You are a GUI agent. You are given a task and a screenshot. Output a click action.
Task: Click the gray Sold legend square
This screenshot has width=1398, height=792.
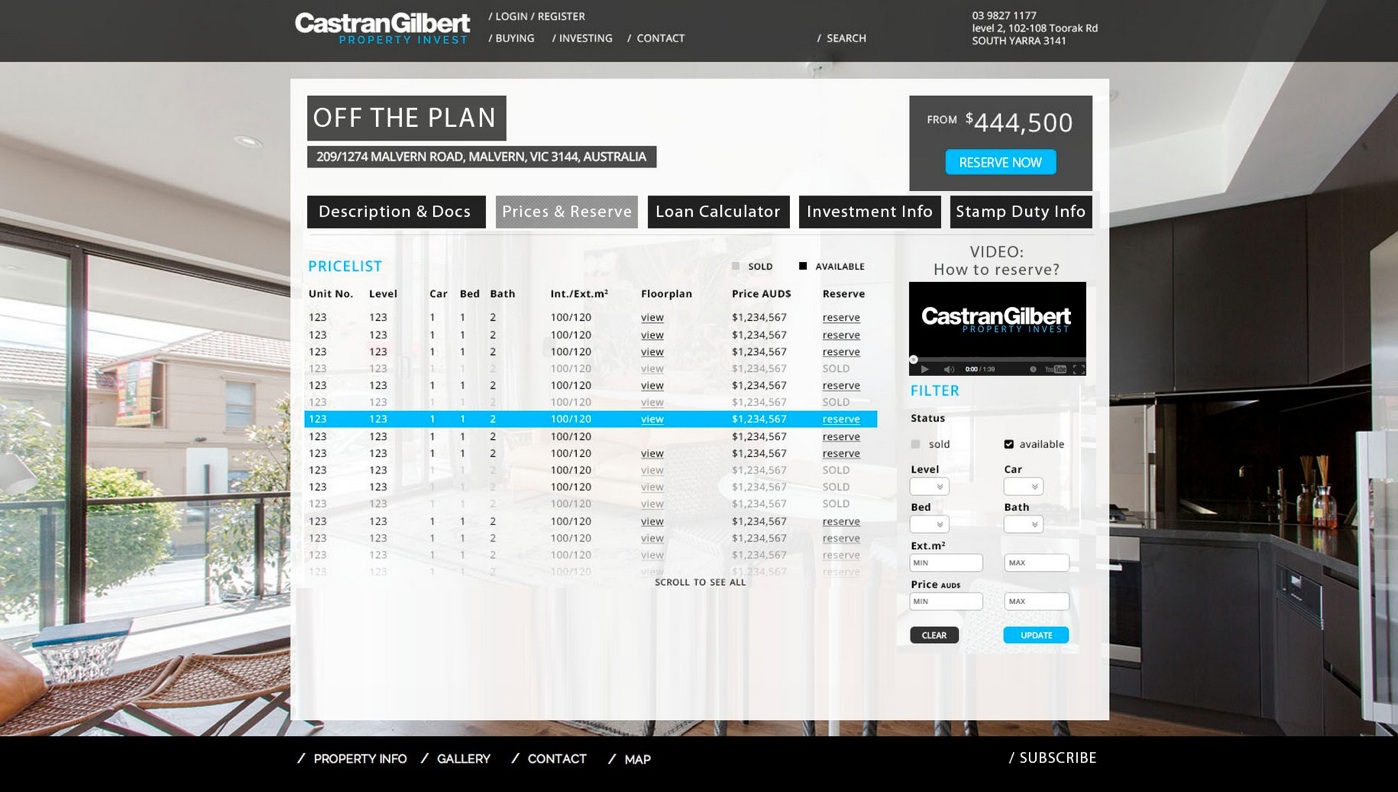(x=736, y=266)
